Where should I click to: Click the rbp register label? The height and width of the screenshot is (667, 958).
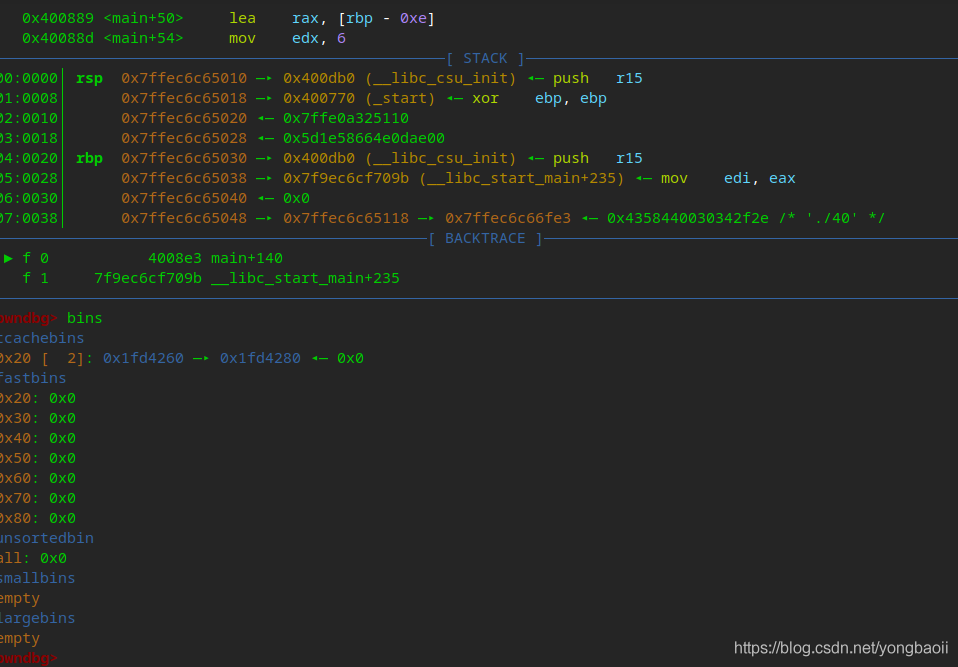pos(89,159)
